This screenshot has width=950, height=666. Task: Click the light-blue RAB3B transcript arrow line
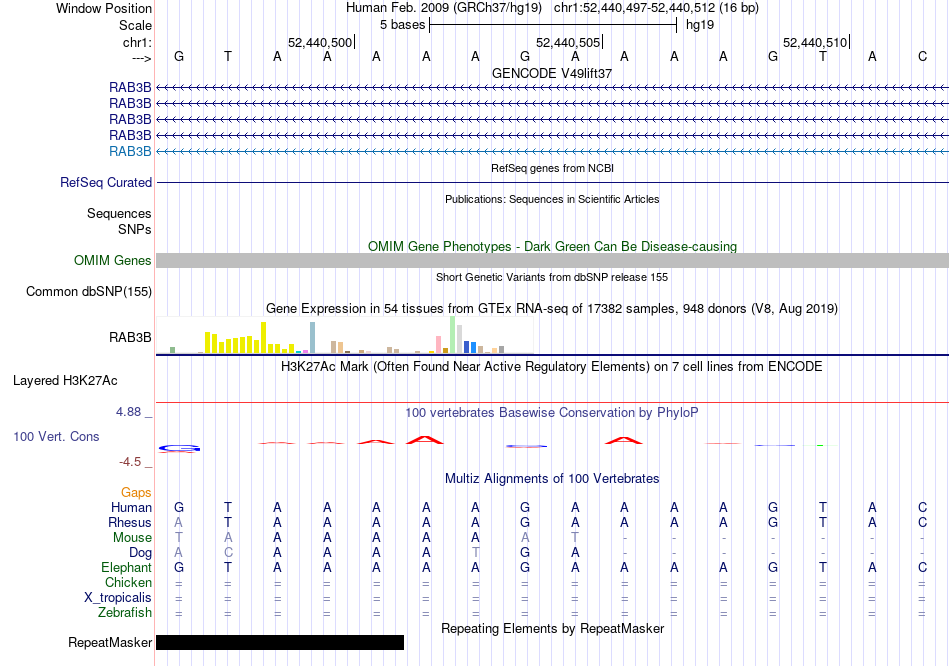point(552,152)
